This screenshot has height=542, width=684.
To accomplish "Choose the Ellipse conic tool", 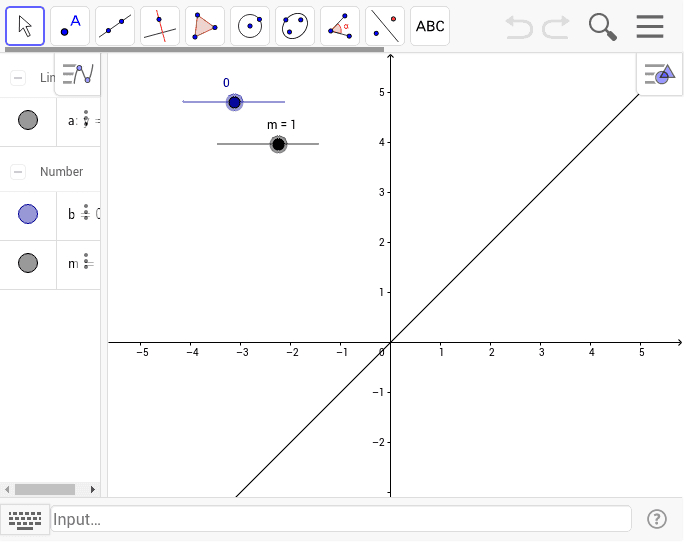I will pos(295,26).
